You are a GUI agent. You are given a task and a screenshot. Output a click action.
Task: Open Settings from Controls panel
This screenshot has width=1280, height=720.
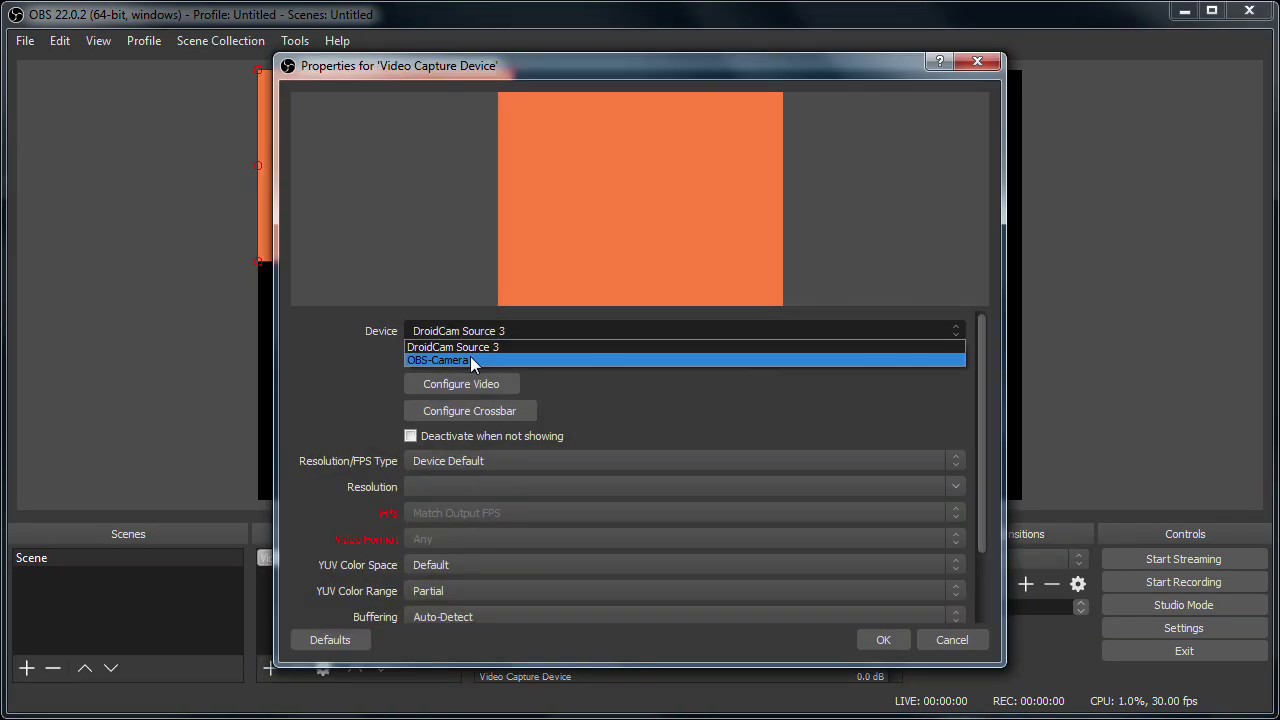[1184, 628]
